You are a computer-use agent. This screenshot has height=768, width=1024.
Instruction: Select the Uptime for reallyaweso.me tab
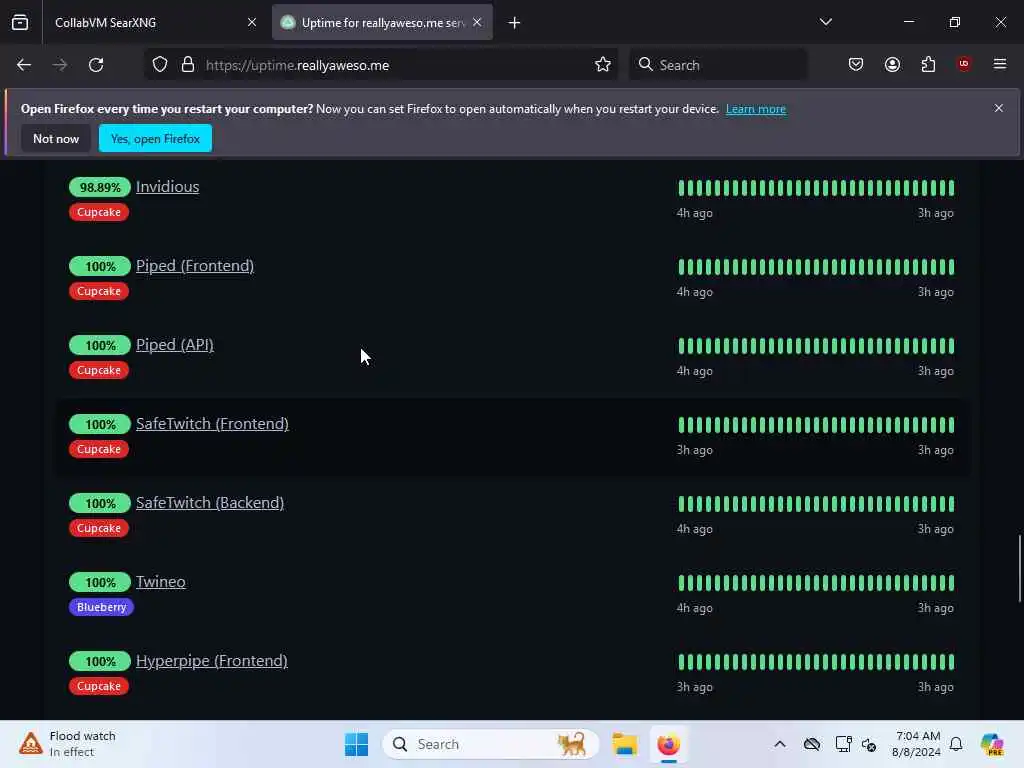(382, 22)
